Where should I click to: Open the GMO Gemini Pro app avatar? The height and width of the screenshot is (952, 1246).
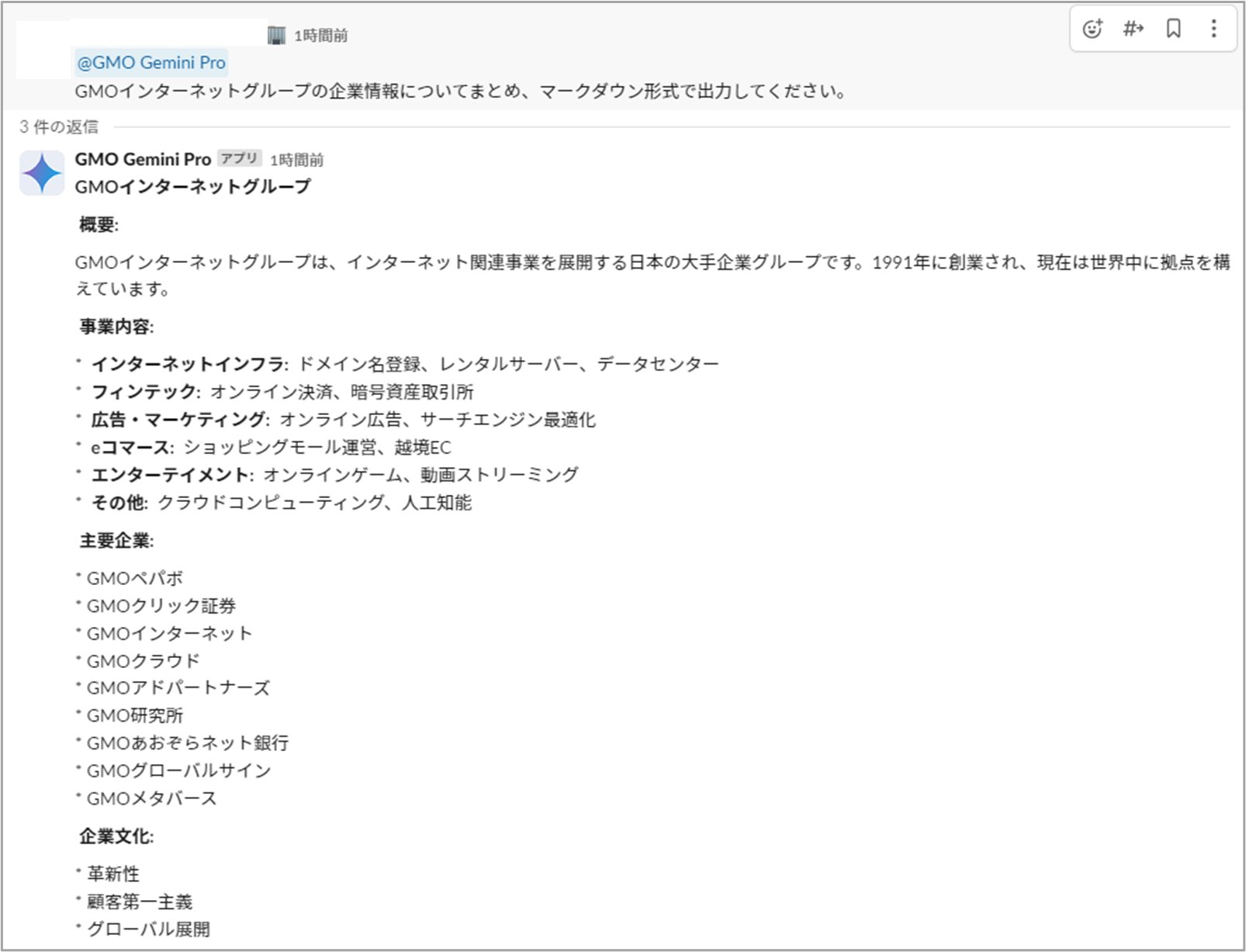tap(42, 173)
